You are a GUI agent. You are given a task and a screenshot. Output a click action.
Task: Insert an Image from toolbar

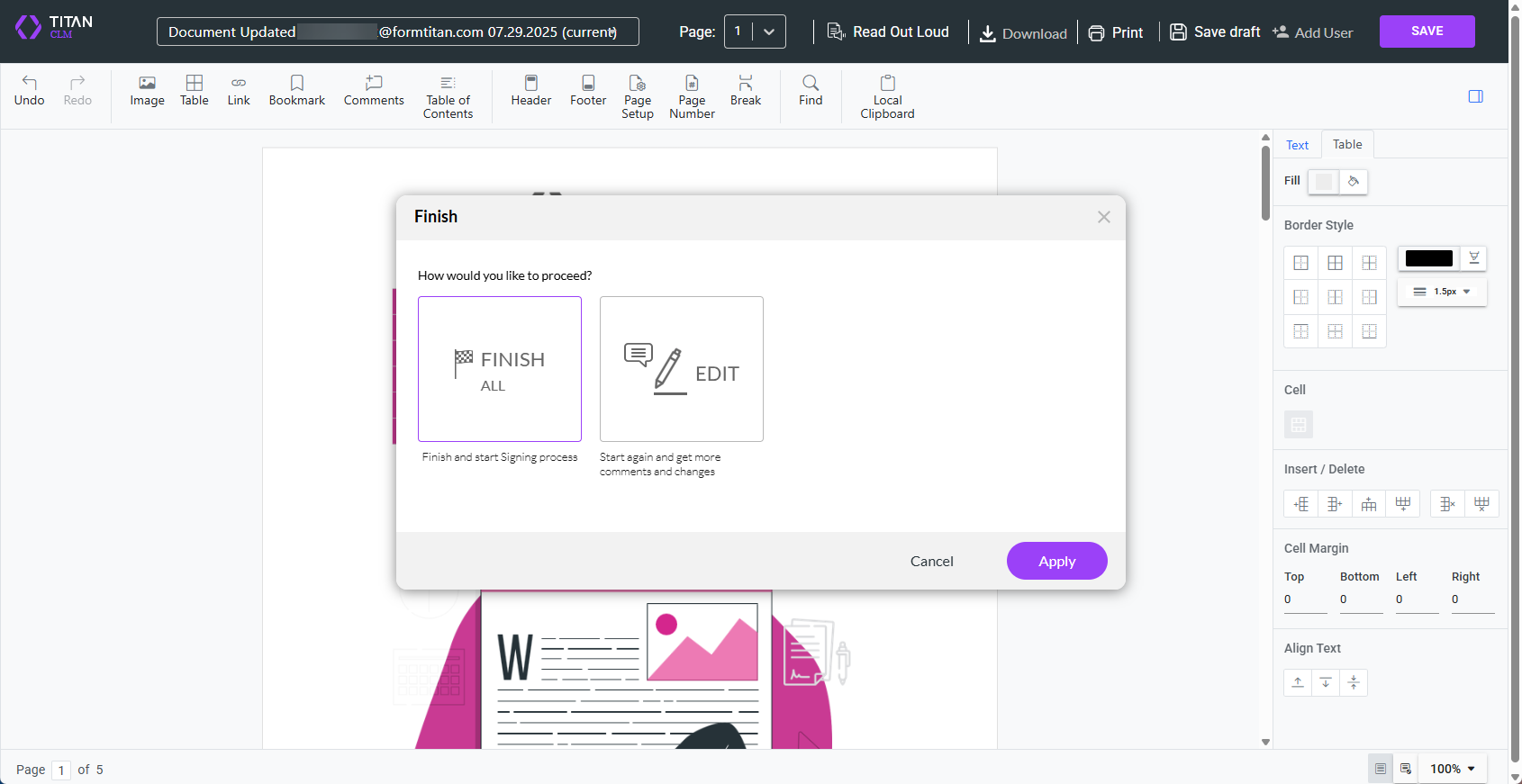147,90
